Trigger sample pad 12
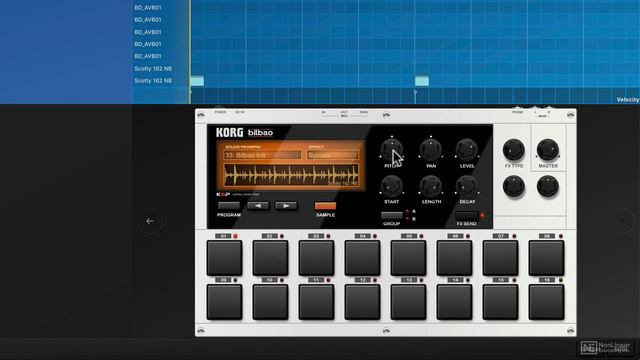 point(362,302)
